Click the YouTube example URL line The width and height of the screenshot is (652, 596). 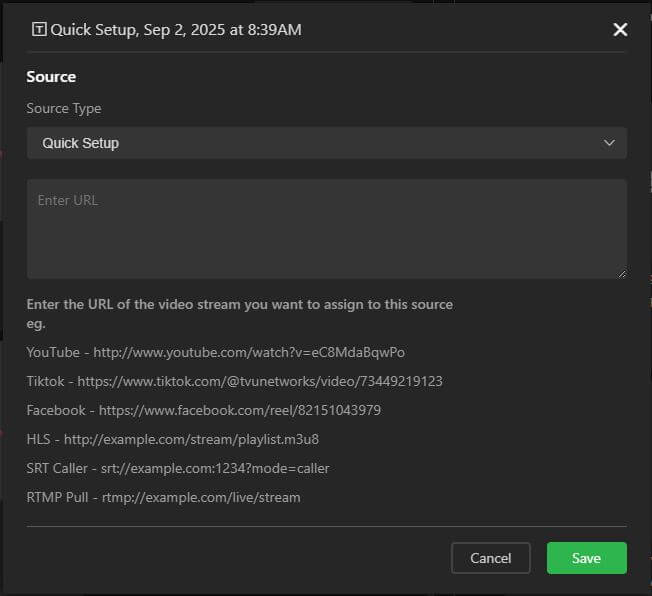(215, 352)
